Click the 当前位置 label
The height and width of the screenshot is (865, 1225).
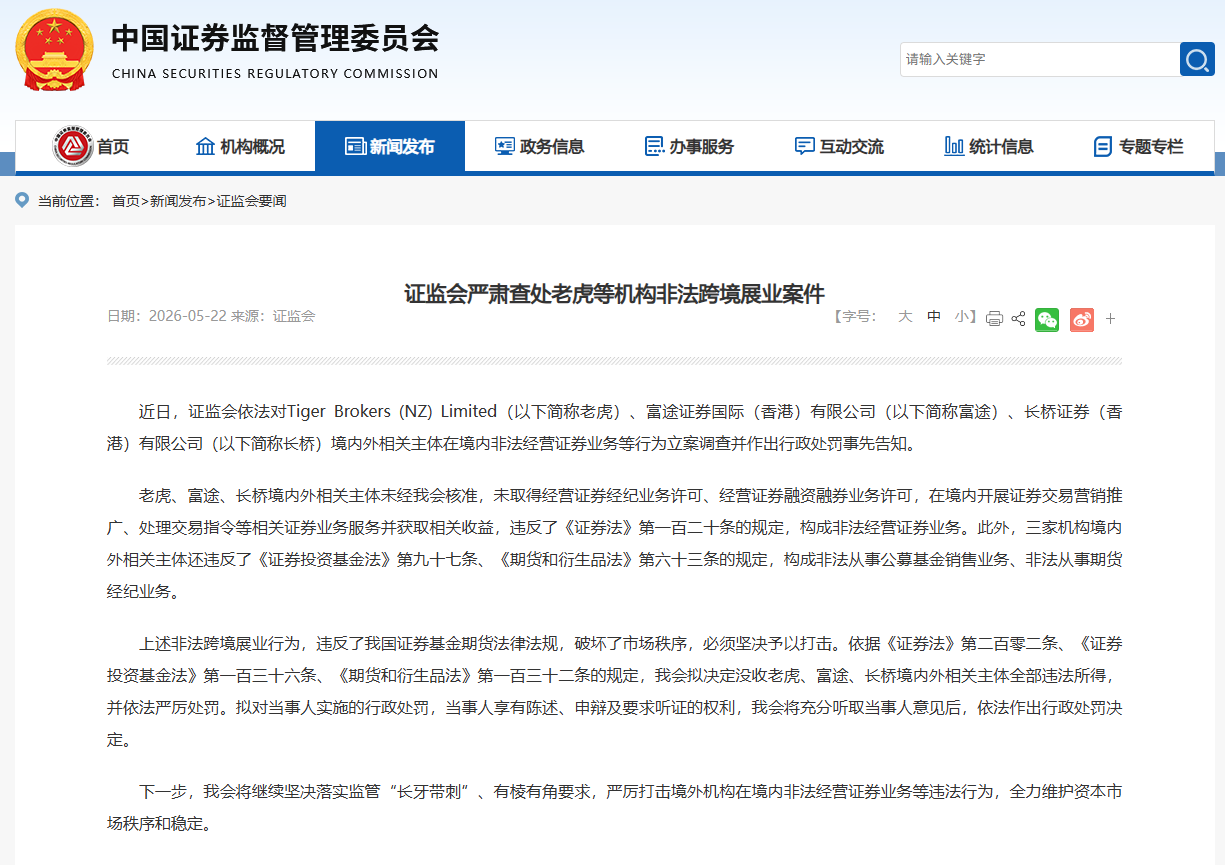(69, 201)
